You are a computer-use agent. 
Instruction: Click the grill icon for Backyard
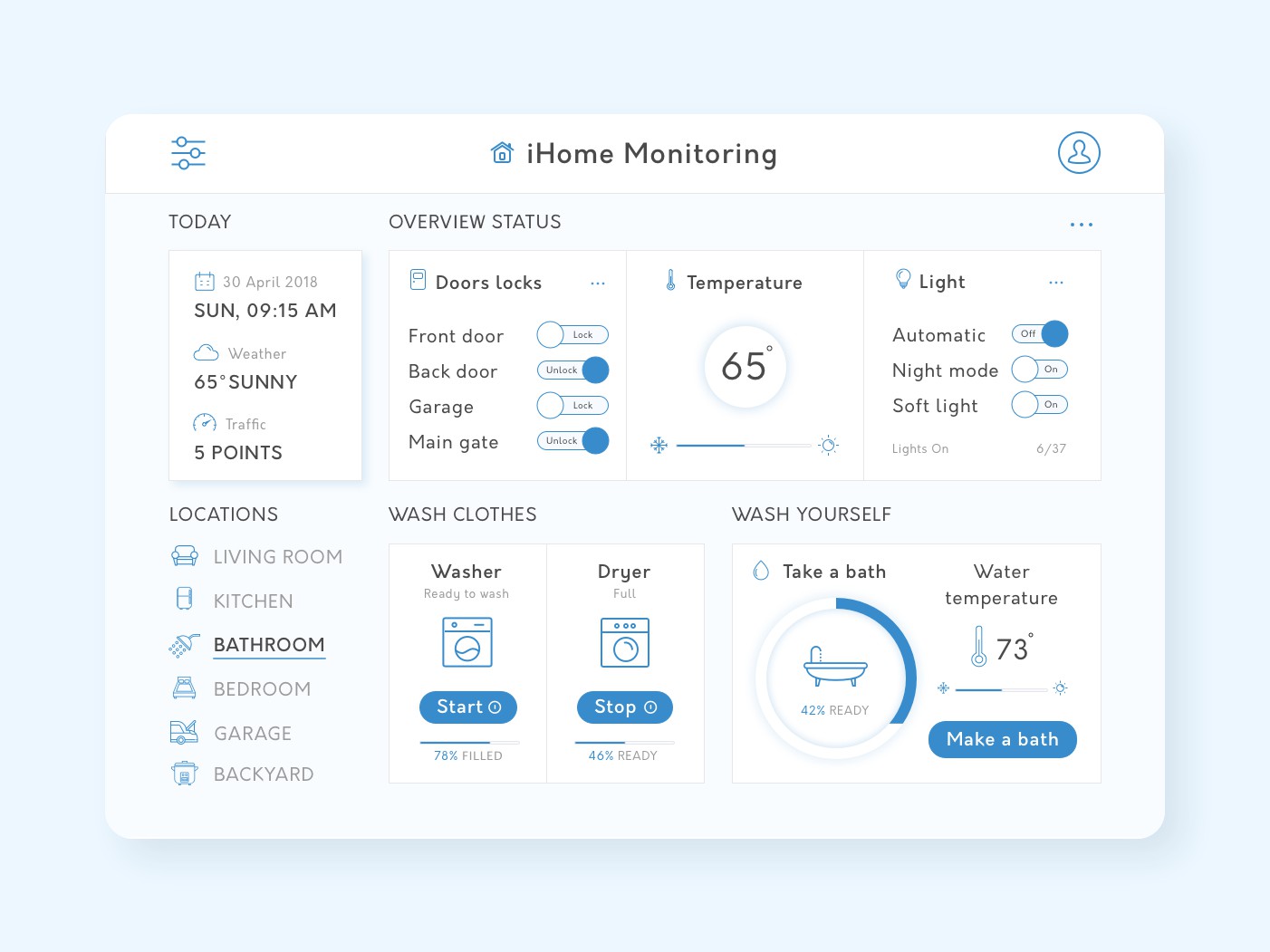tap(185, 774)
